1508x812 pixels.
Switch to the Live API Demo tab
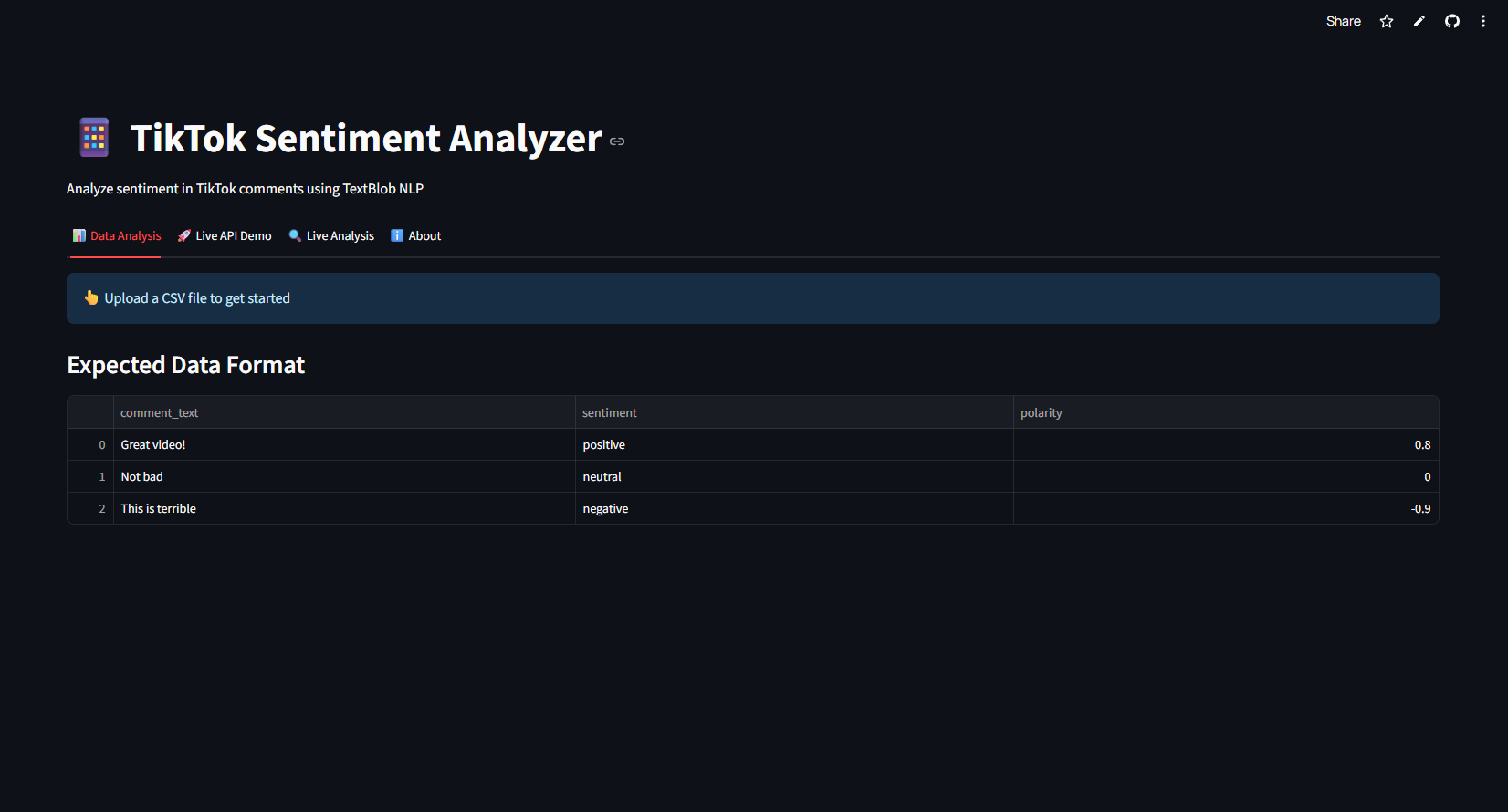[x=225, y=235]
